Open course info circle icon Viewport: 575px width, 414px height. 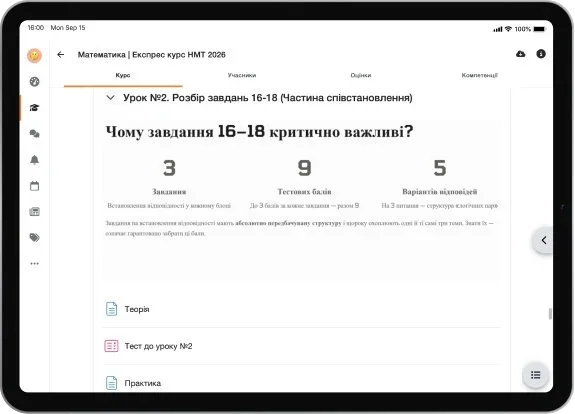point(541,54)
